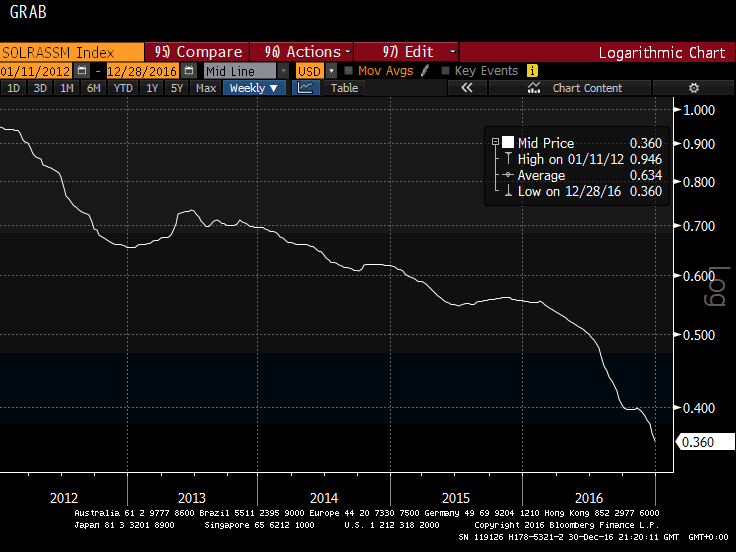Switch to line chart view icon
736x552 pixels.
[306, 88]
